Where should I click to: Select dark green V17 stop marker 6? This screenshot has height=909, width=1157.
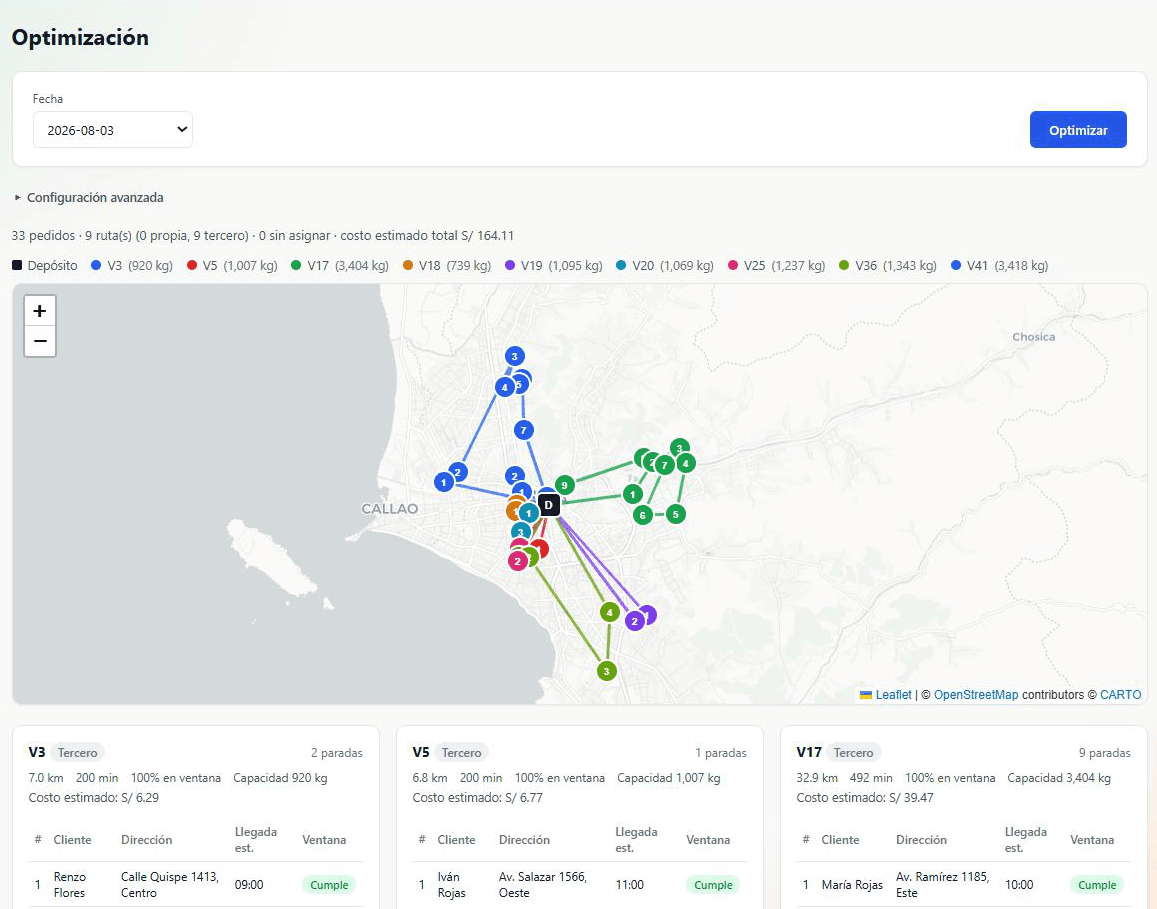point(643,515)
